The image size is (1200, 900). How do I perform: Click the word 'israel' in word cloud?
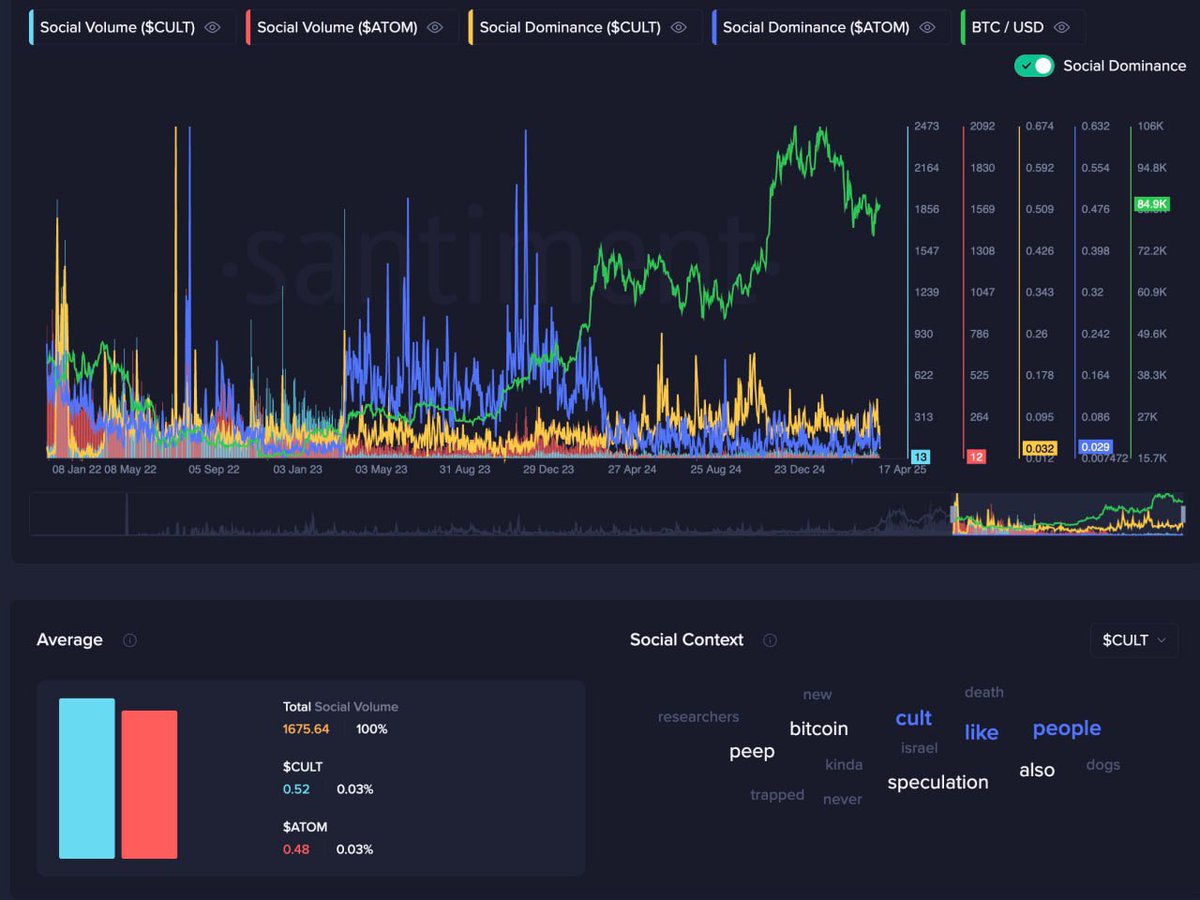coord(919,748)
